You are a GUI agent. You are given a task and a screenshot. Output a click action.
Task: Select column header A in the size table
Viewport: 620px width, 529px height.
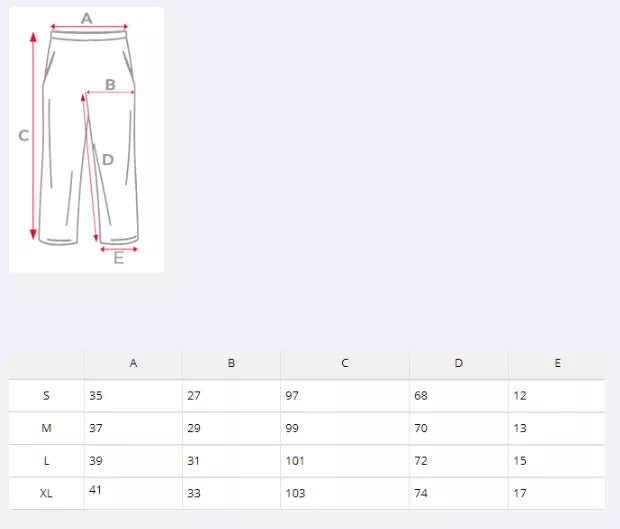click(x=133, y=363)
